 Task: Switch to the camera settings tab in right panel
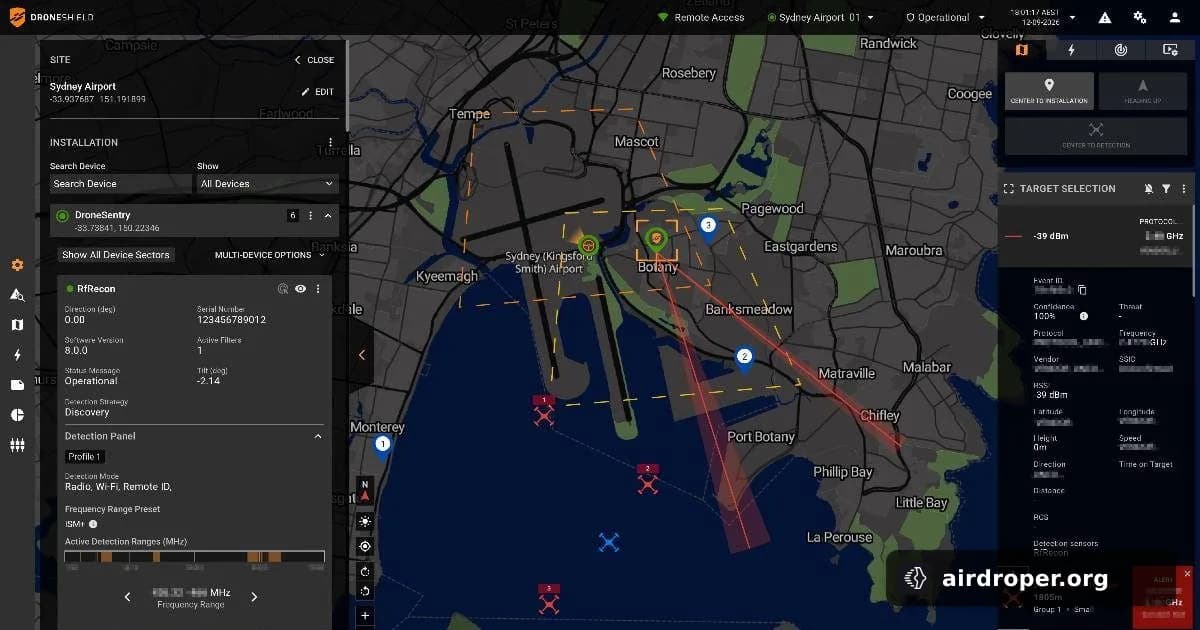tap(1170, 49)
